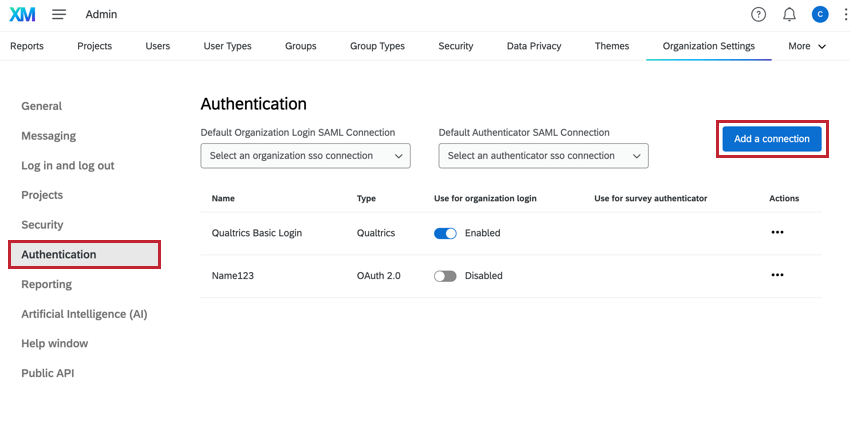Screen dimensions: 850x423
Task: Enable Name123 organization login toggle
Action: pos(445,276)
